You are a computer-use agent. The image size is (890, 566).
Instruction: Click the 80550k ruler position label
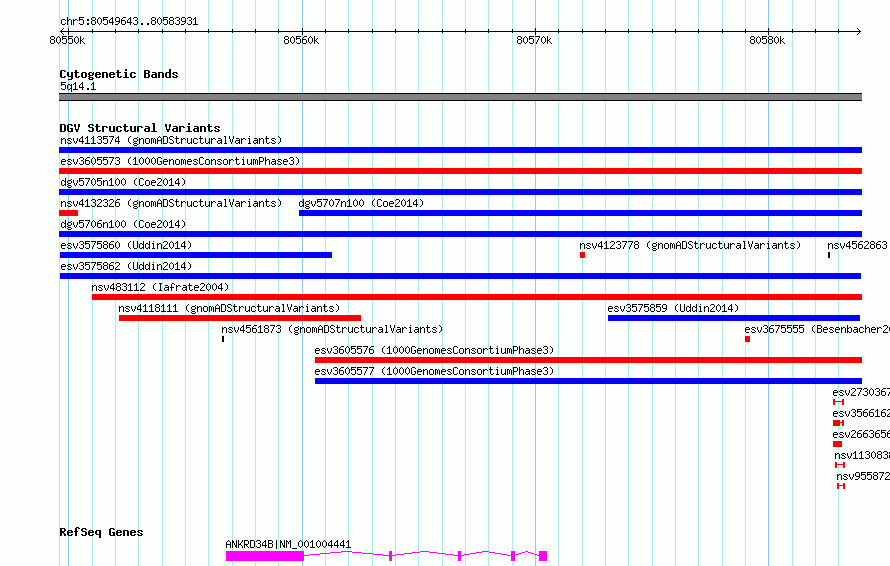[x=68, y=40]
